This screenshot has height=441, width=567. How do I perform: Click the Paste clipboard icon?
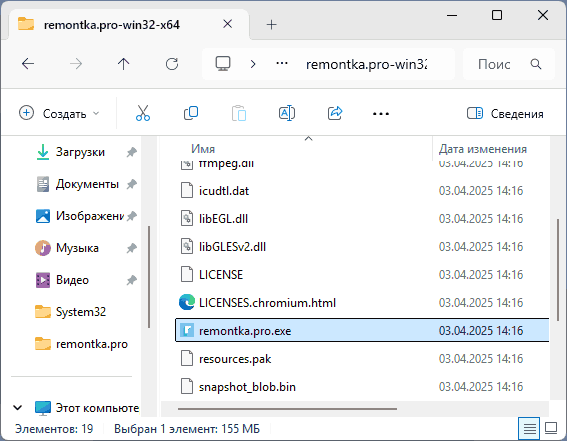click(239, 113)
